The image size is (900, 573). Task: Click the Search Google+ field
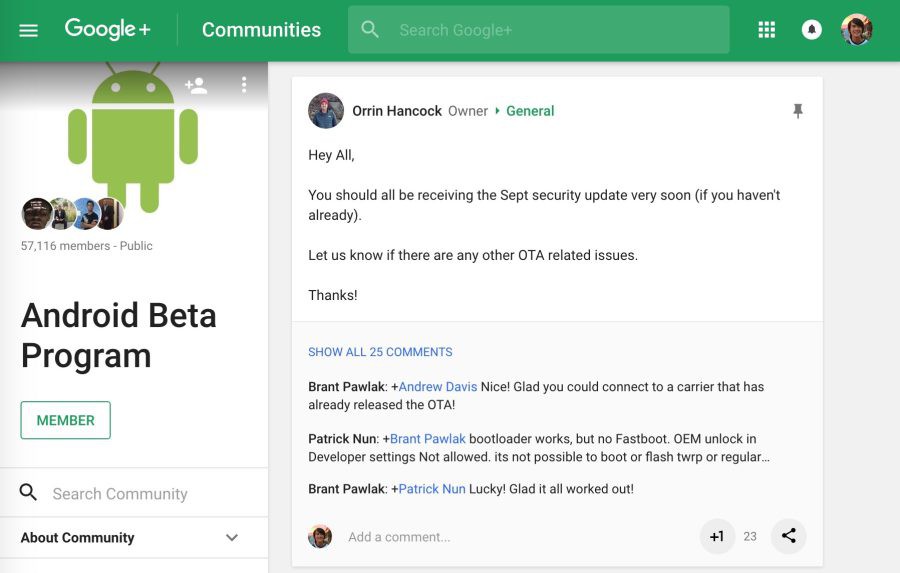click(538, 30)
